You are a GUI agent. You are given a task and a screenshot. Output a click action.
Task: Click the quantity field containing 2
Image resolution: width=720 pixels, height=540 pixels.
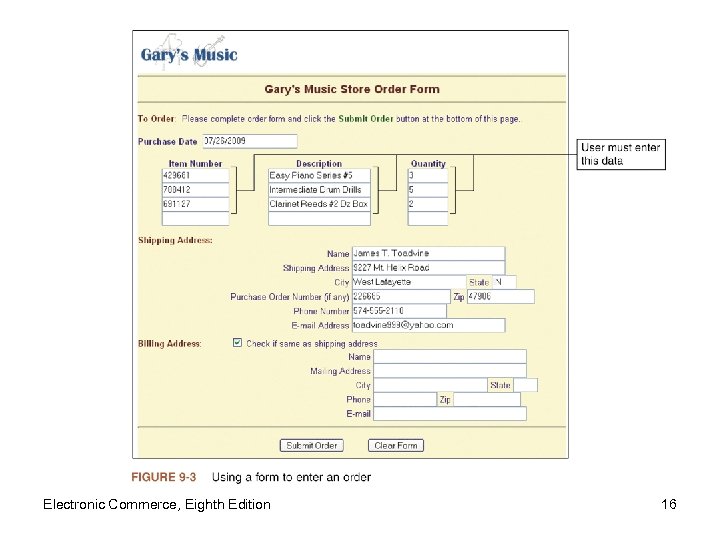[428, 204]
